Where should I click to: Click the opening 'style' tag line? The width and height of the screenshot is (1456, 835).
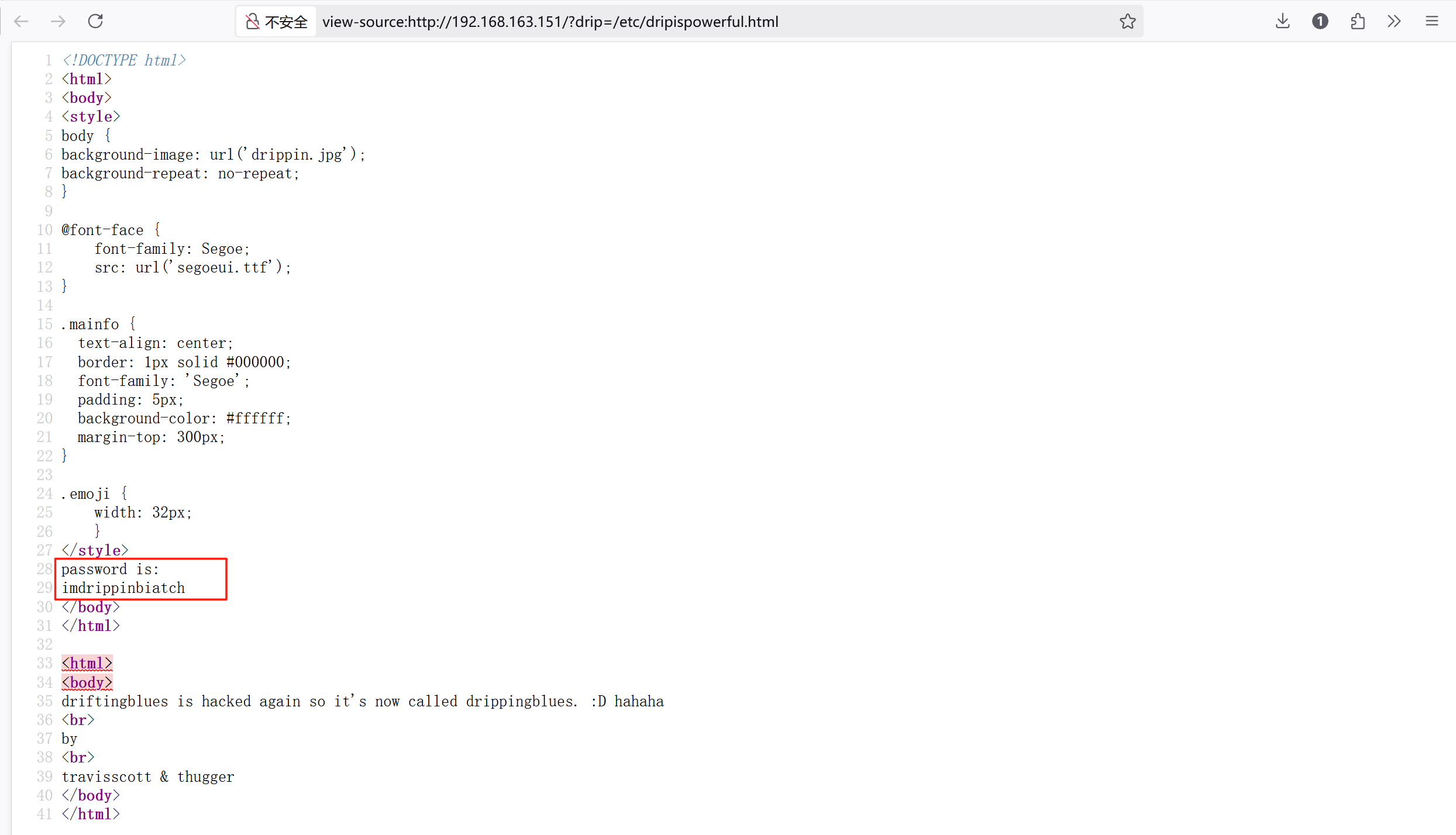pyautogui.click(x=91, y=116)
